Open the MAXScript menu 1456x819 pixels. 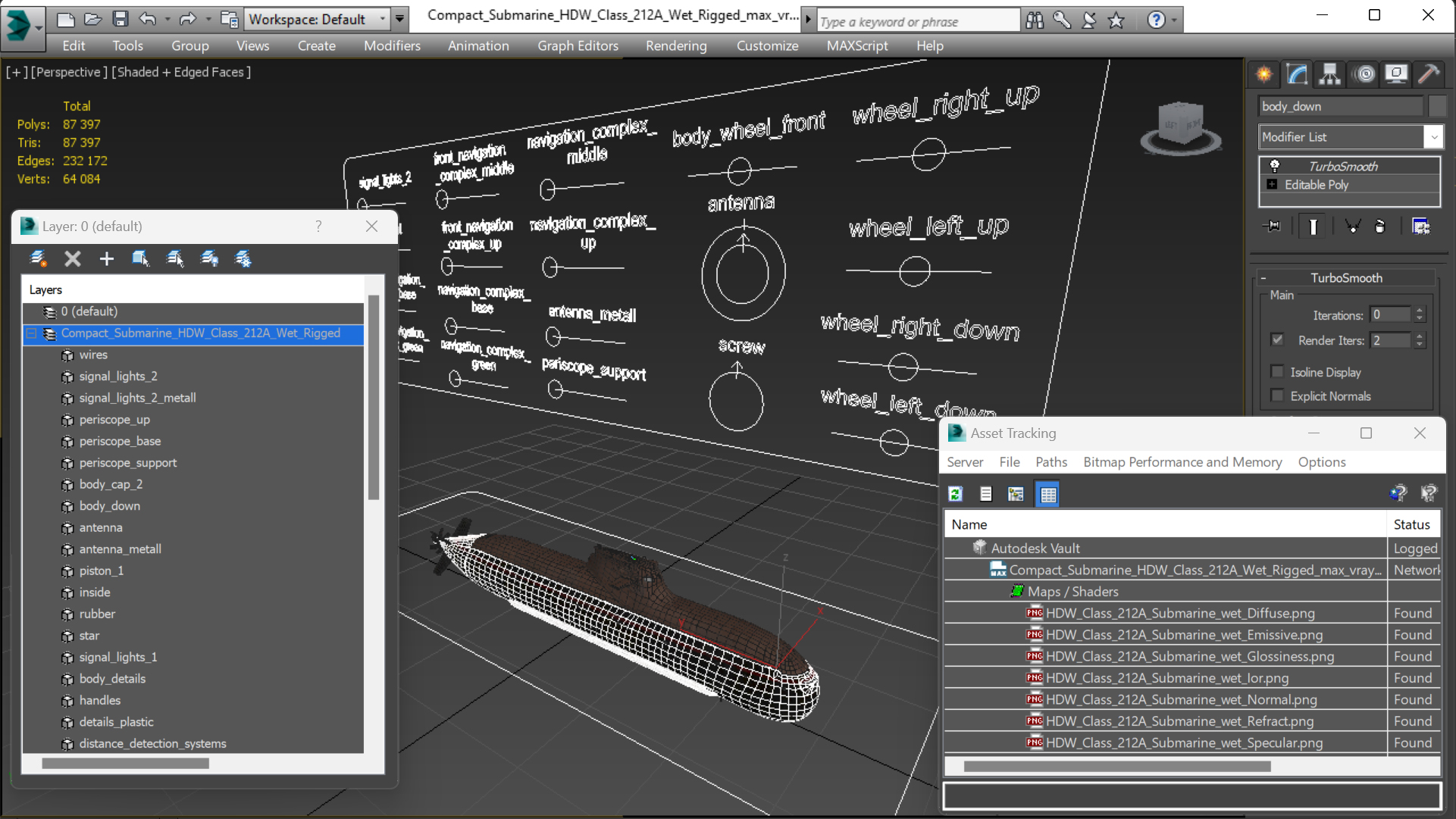(857, 45)
